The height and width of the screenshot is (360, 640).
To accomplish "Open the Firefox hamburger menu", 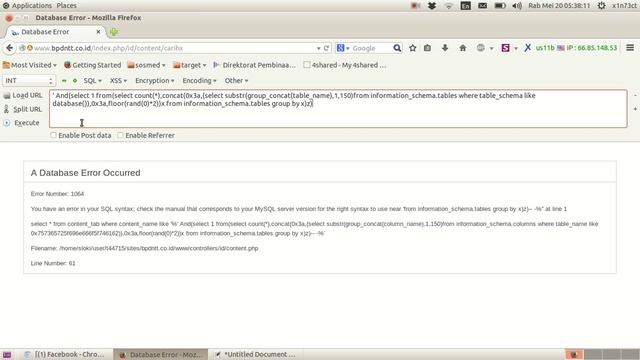I will [630, 48].
